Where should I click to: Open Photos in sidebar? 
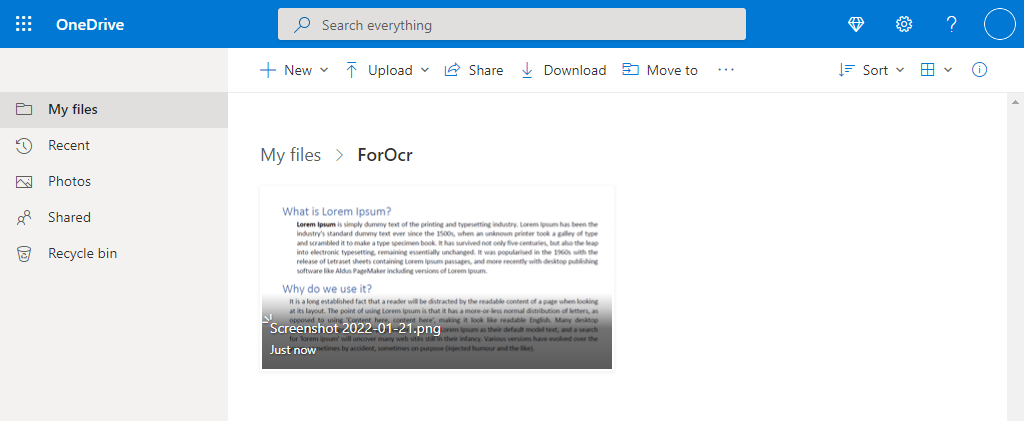(114, 181)
